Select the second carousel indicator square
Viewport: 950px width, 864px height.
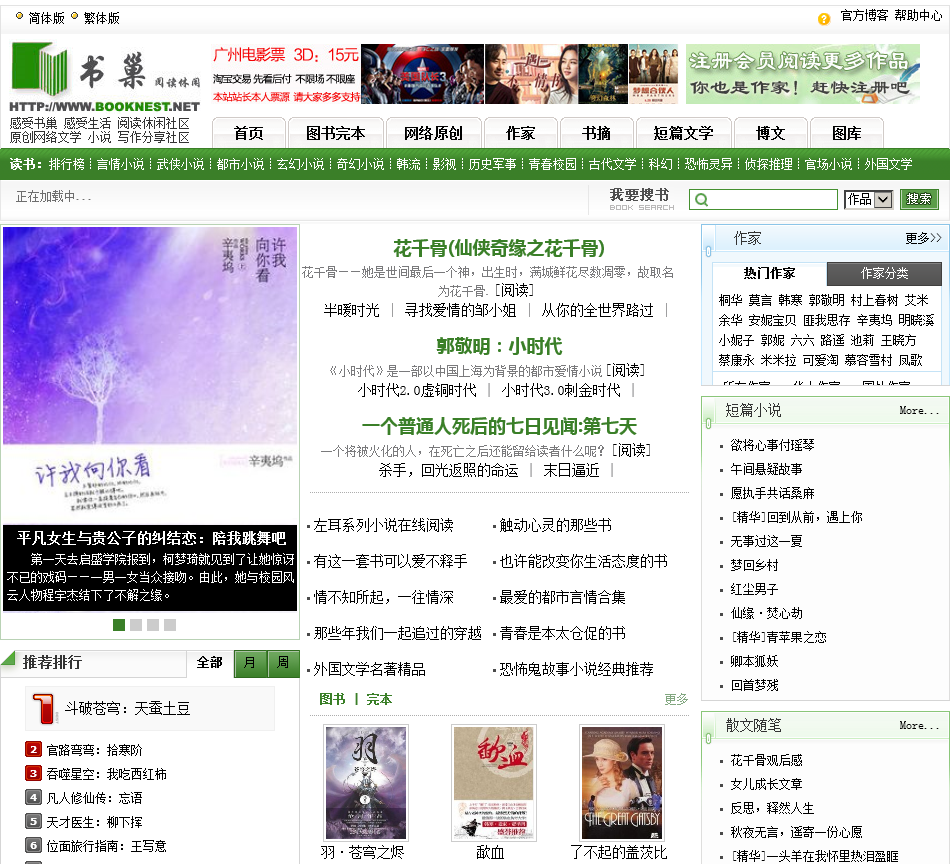click(x=136, y=625)
